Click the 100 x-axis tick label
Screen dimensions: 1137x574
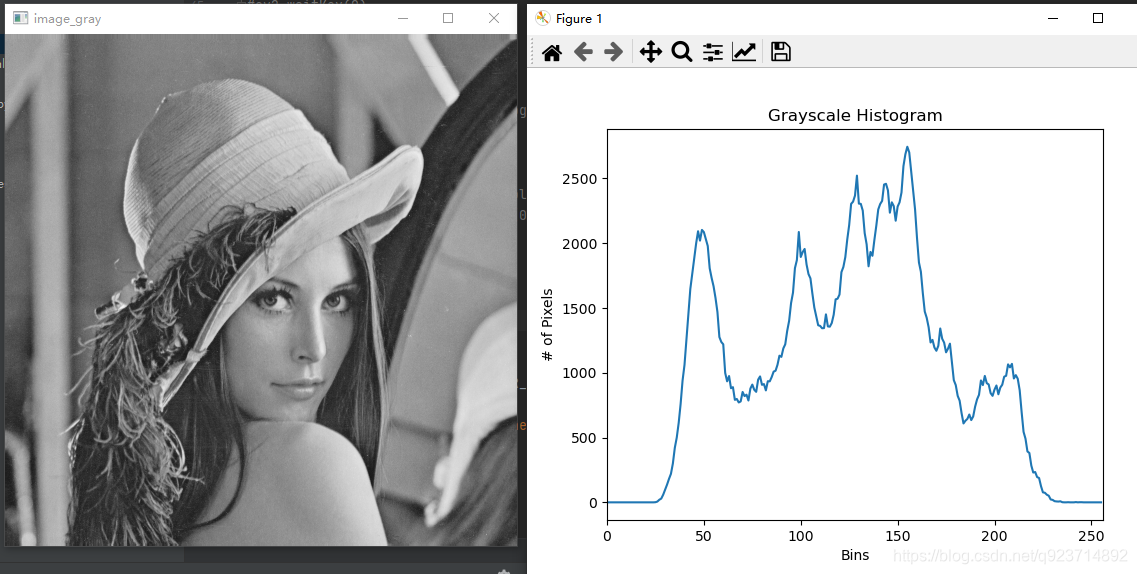click(801, 536)
